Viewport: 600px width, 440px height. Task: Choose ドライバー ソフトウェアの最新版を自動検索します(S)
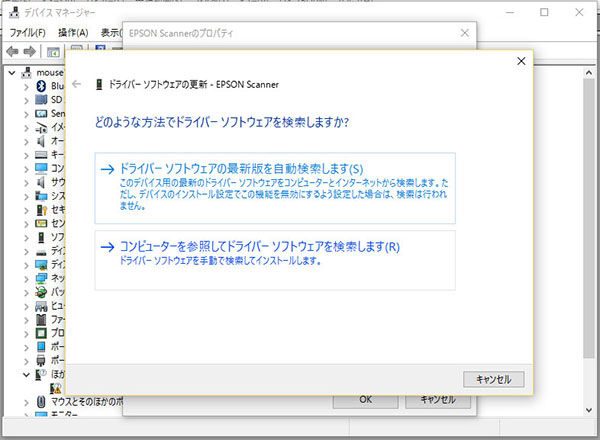pyautogui.click(x=275, y=188)
